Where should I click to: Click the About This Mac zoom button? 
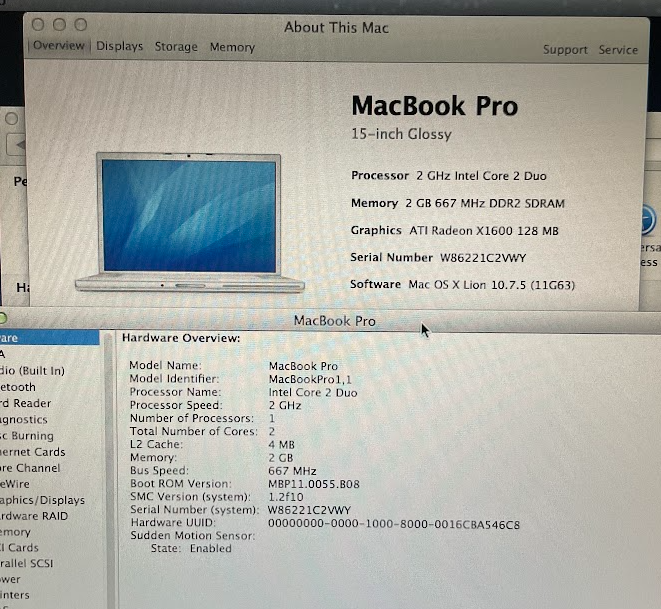(81, 24)
